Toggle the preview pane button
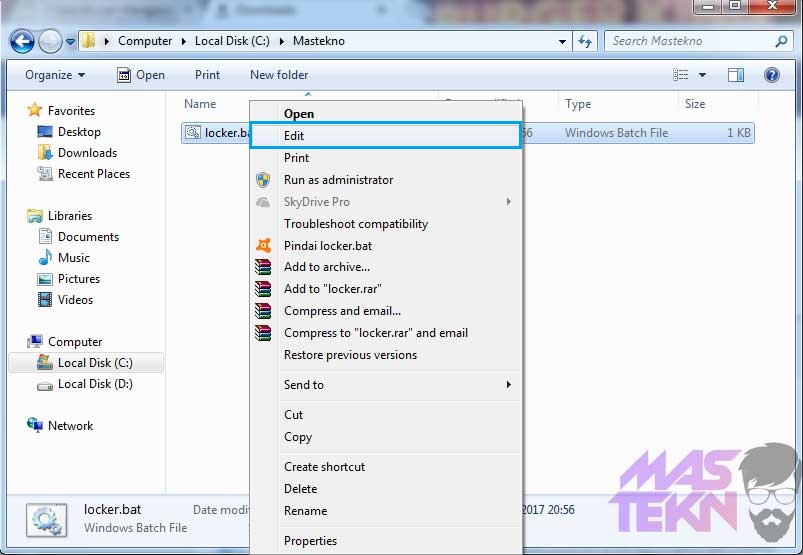803x555 pixels. tap(736, 75)
